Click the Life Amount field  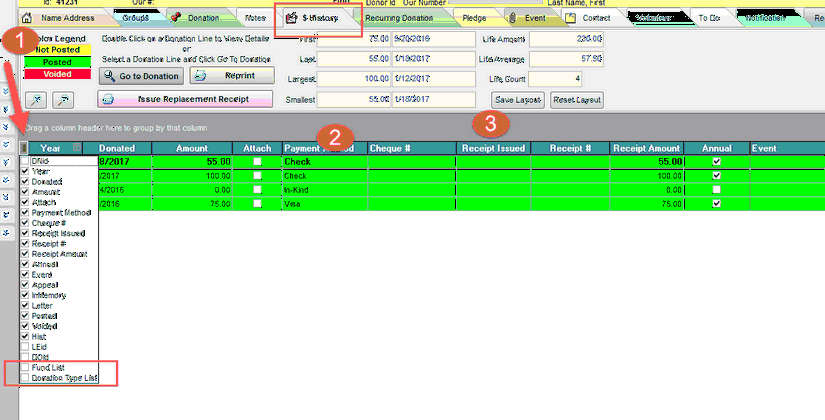point(566,39)
